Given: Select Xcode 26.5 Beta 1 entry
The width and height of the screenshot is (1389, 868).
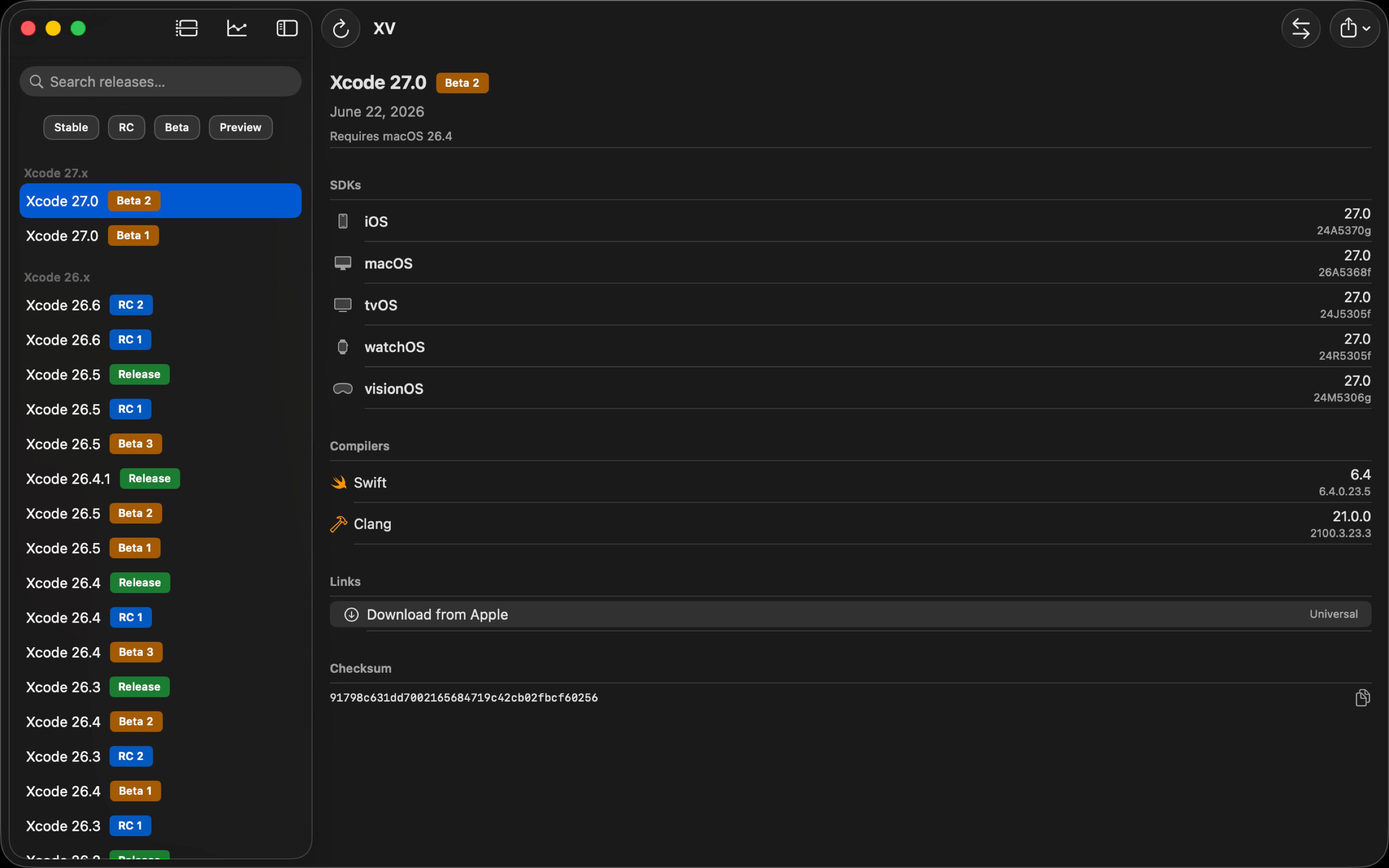Looking at the screenshot, I should [161, 548].
